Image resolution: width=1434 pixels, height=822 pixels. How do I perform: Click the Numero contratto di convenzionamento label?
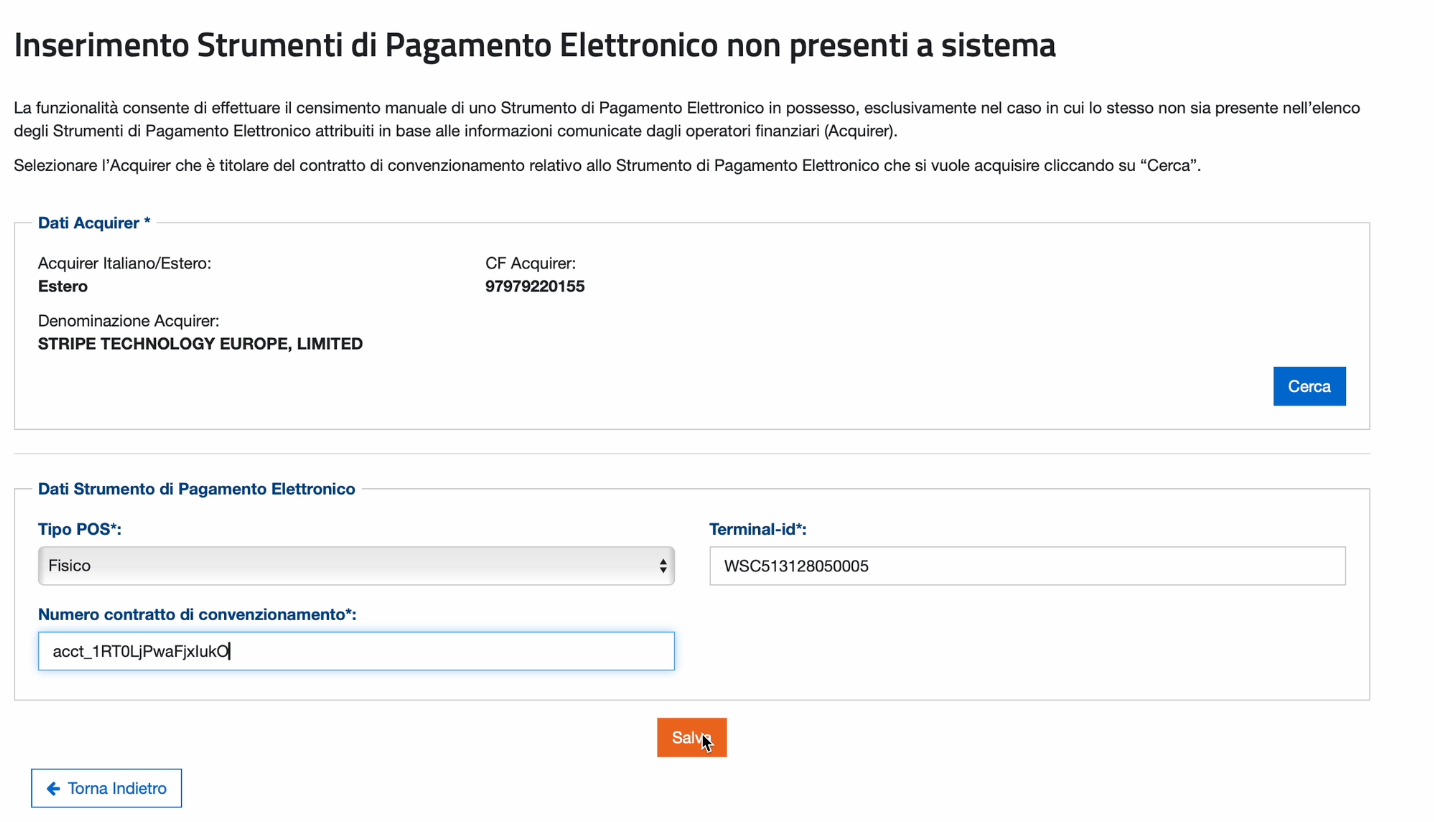tap(197, 614)
